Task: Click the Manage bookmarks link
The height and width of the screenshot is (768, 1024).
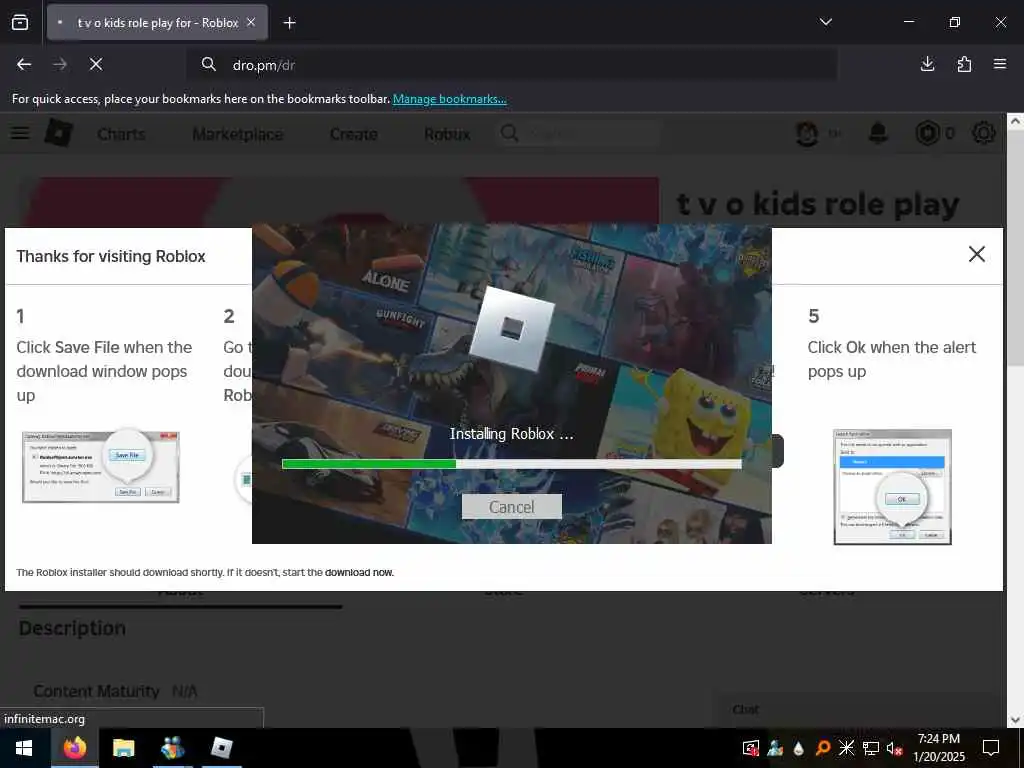Action: pos(449,99)
